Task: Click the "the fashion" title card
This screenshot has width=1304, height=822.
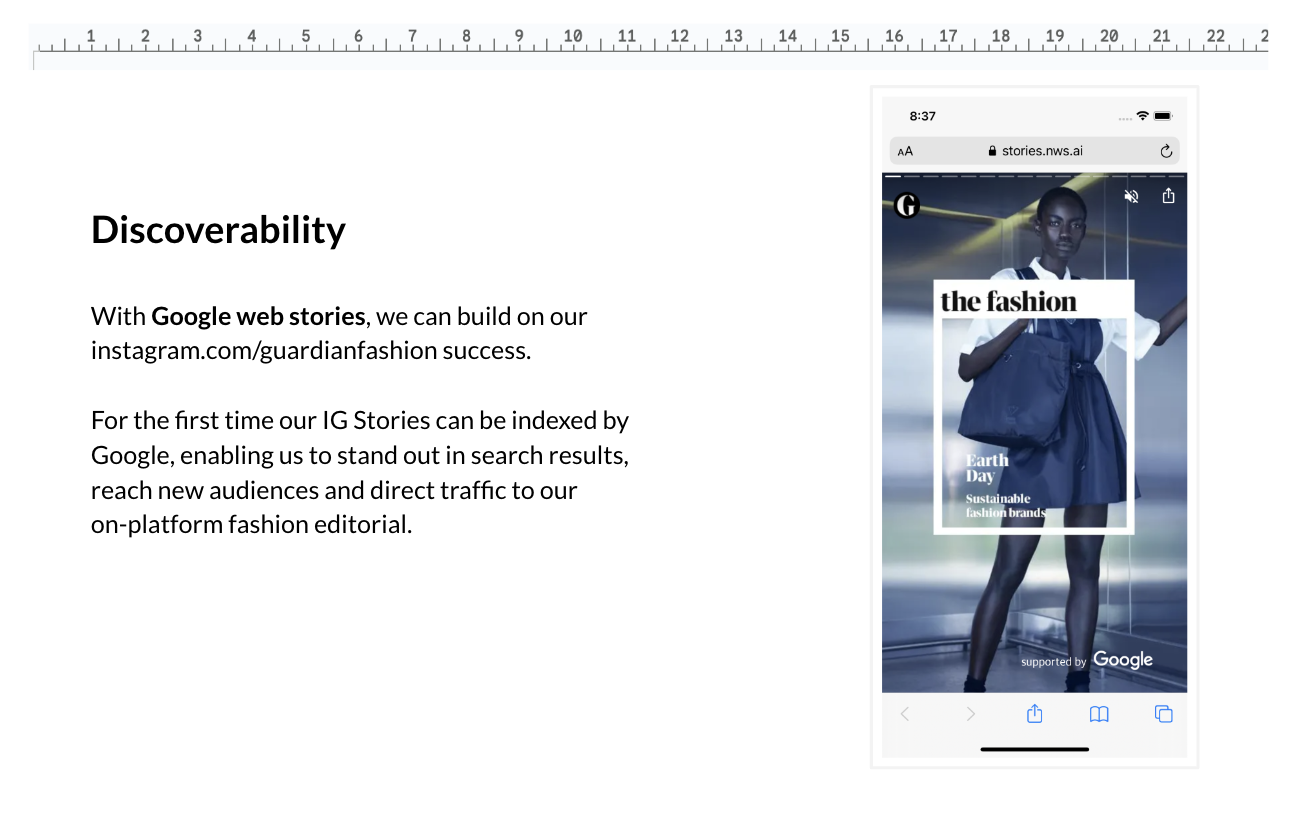Action: pos(1008,301)
